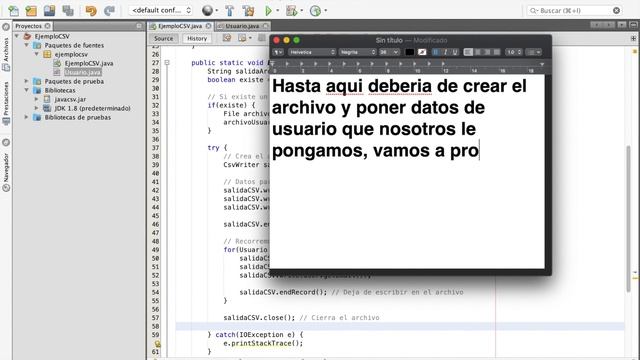Open the dropdown arrow beside the Run icon

point(278,10)
